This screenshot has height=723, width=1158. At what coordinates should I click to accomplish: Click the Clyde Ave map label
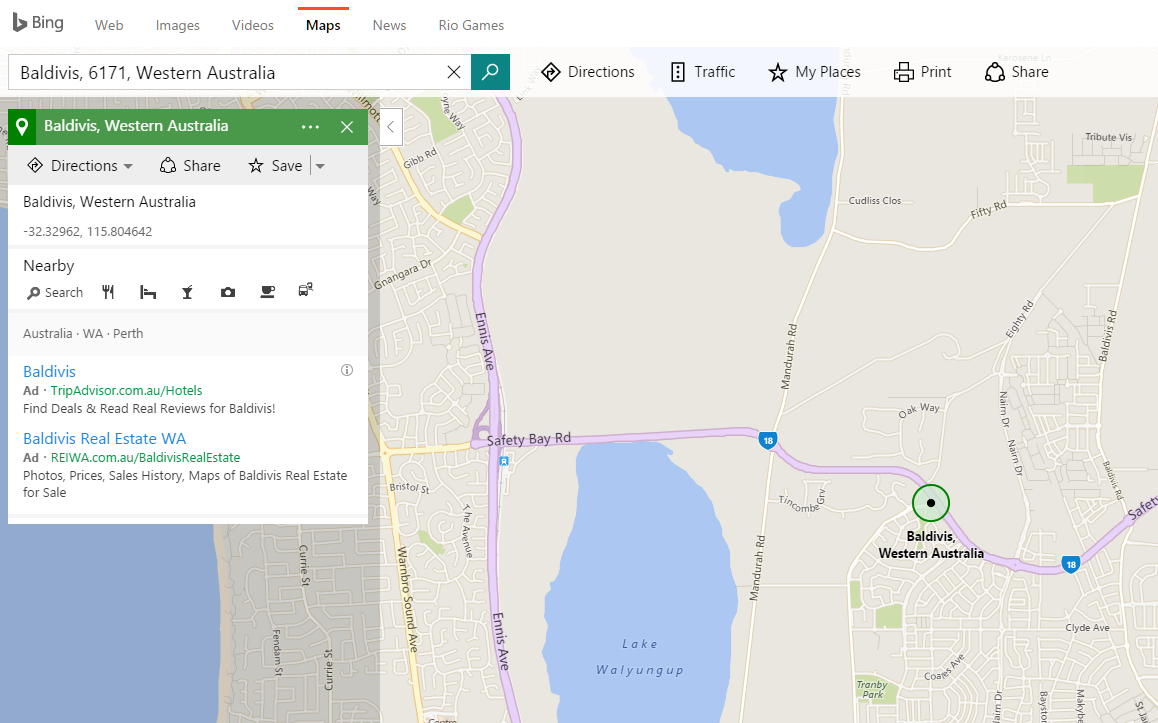tap(1087, 628)
